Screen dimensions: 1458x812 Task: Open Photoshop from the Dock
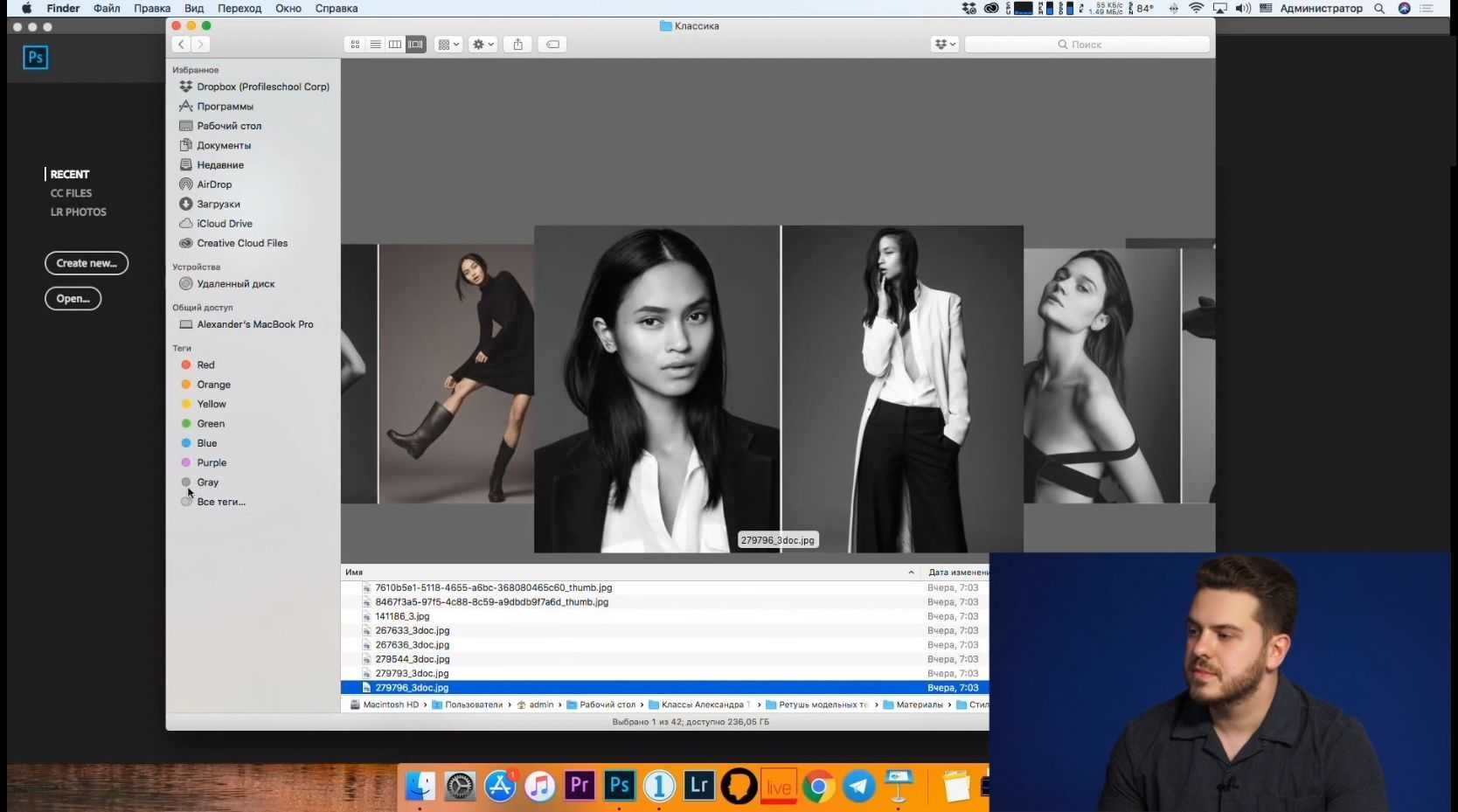[x=620, y=785]
